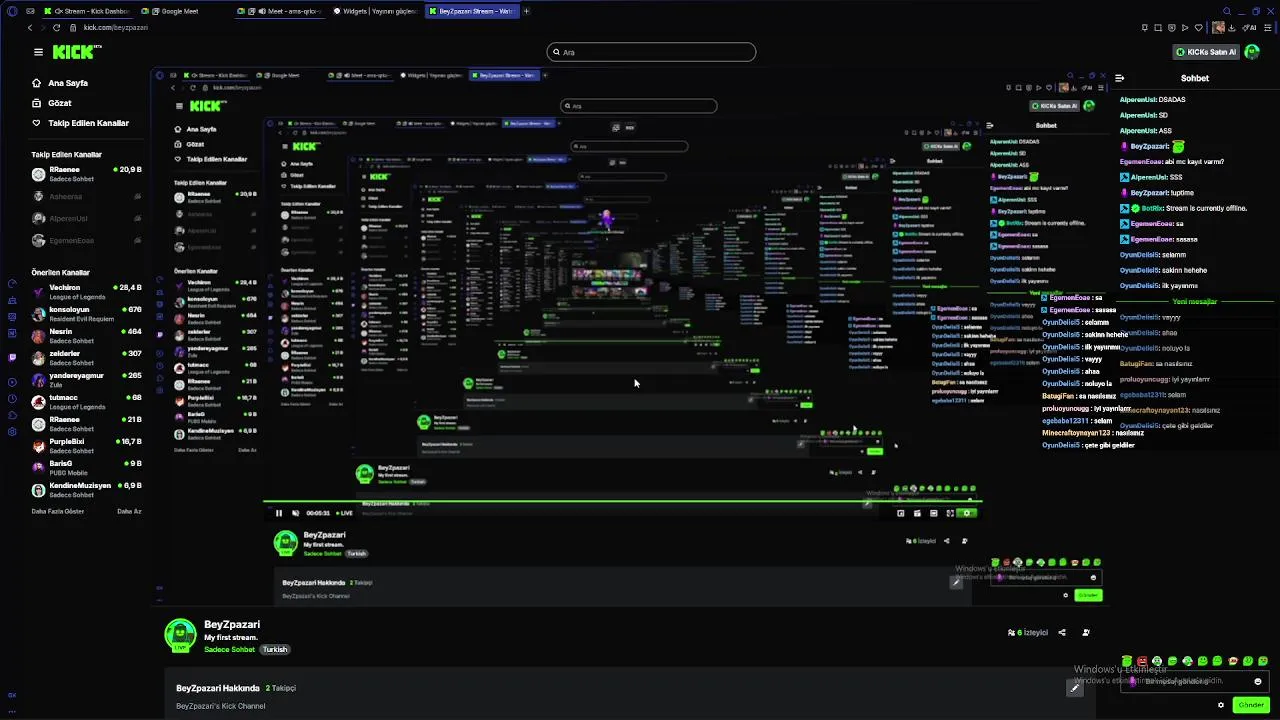
Task: Click the BeyZpazari streamer avatar below the video
Action: tap(180, 635)
